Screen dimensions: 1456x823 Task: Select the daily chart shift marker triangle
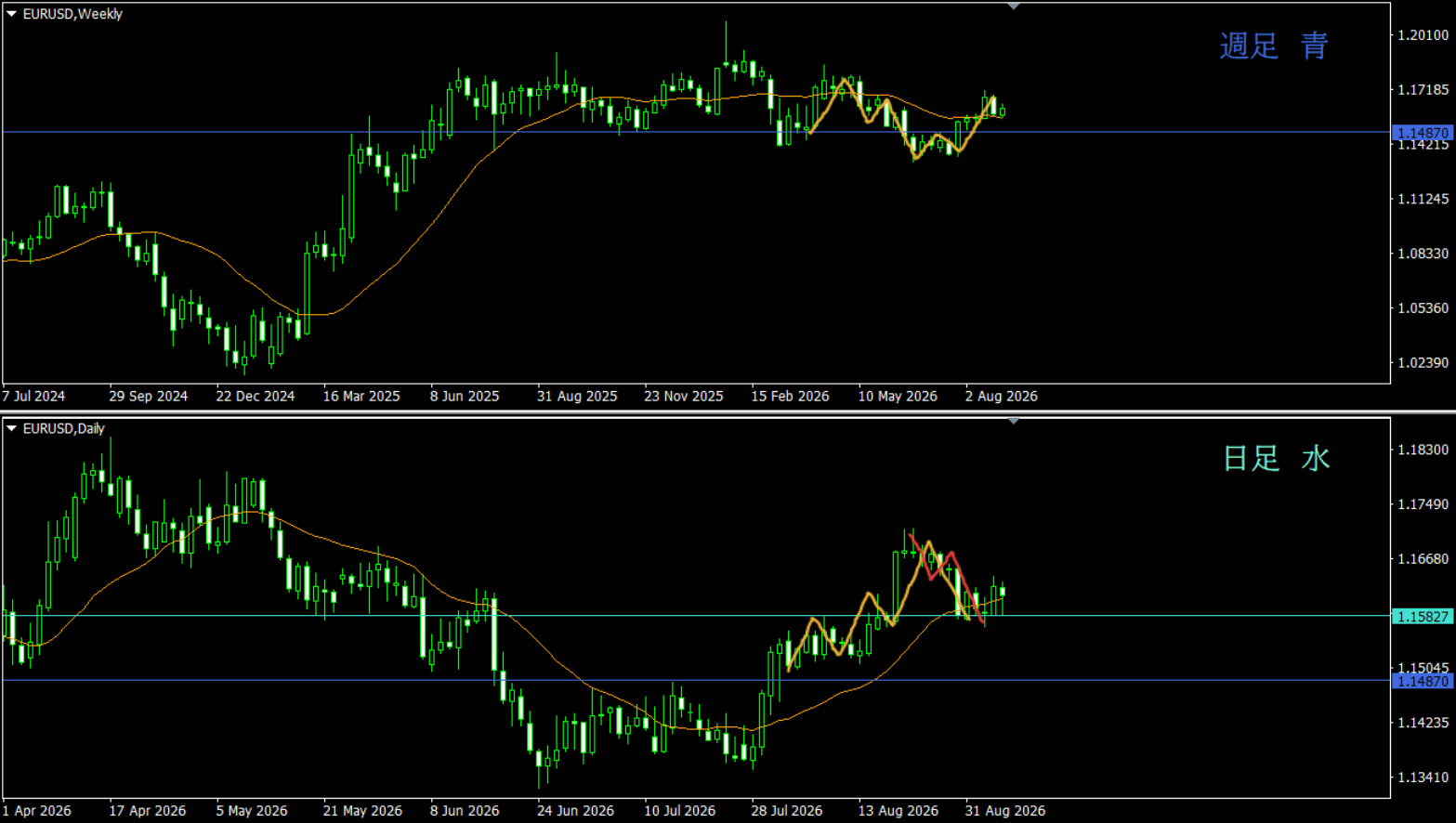click(1014, 421)
